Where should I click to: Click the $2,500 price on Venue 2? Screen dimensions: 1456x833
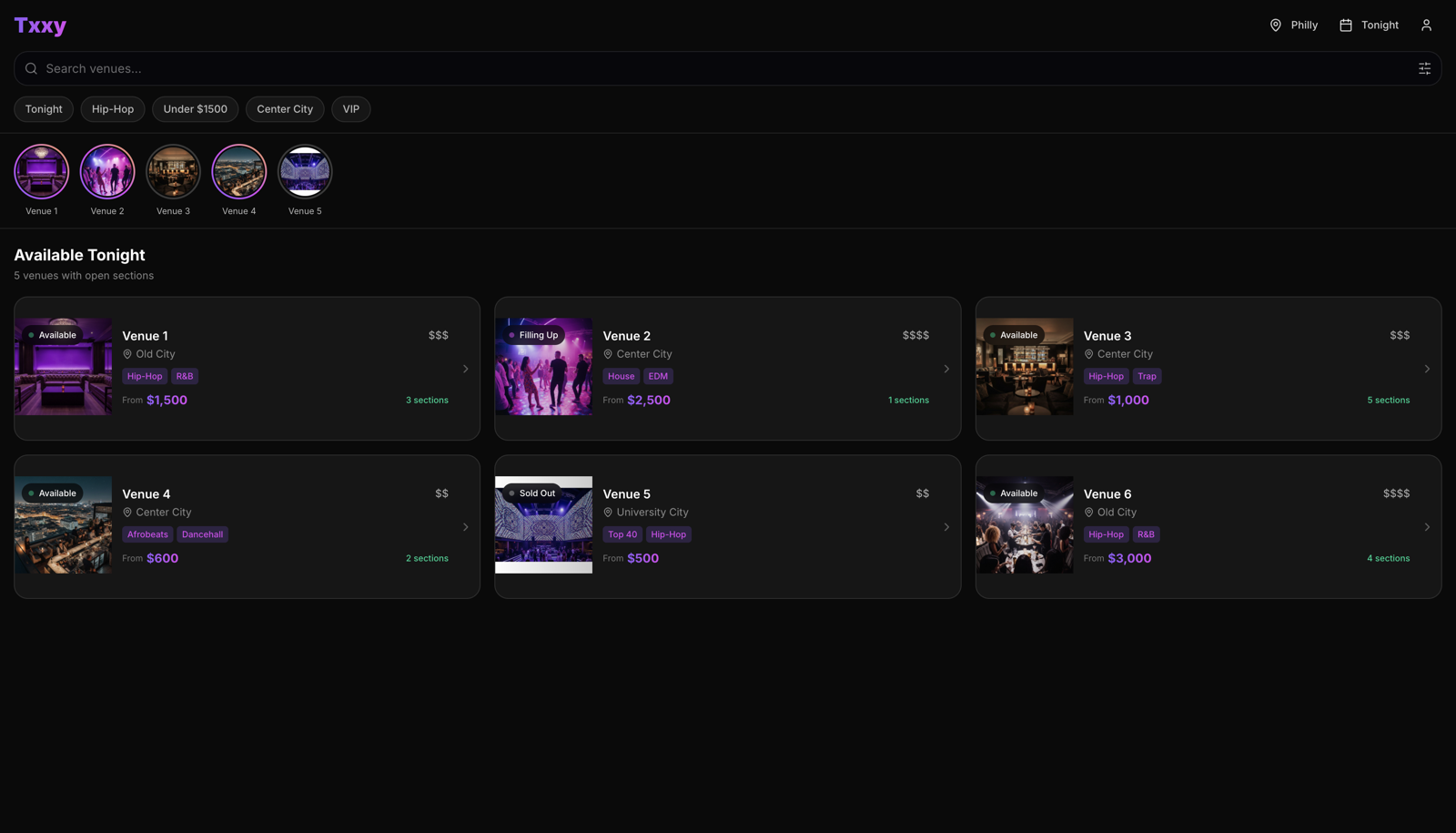[649, 400]
